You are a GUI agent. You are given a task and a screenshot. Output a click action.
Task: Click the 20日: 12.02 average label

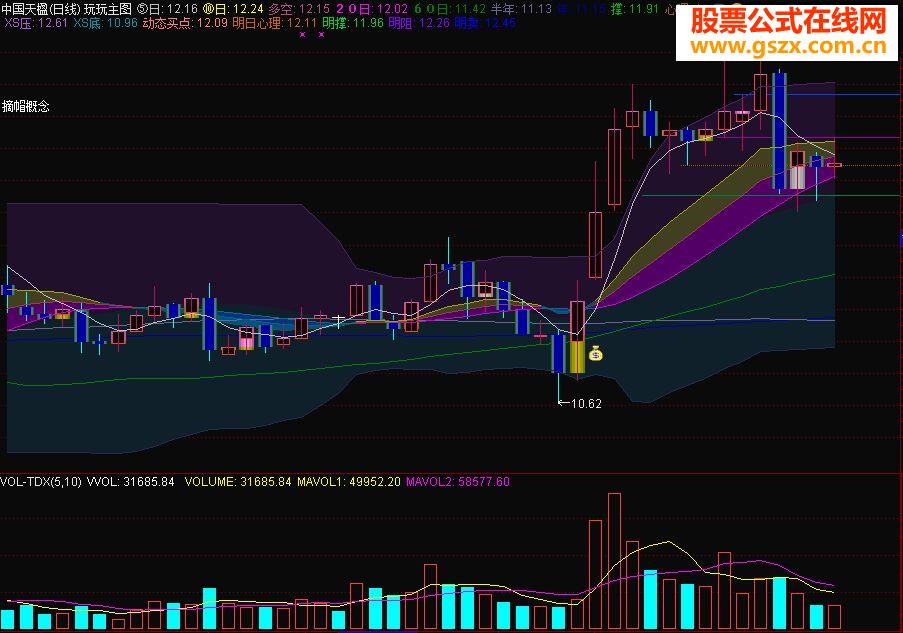[372, 9]
